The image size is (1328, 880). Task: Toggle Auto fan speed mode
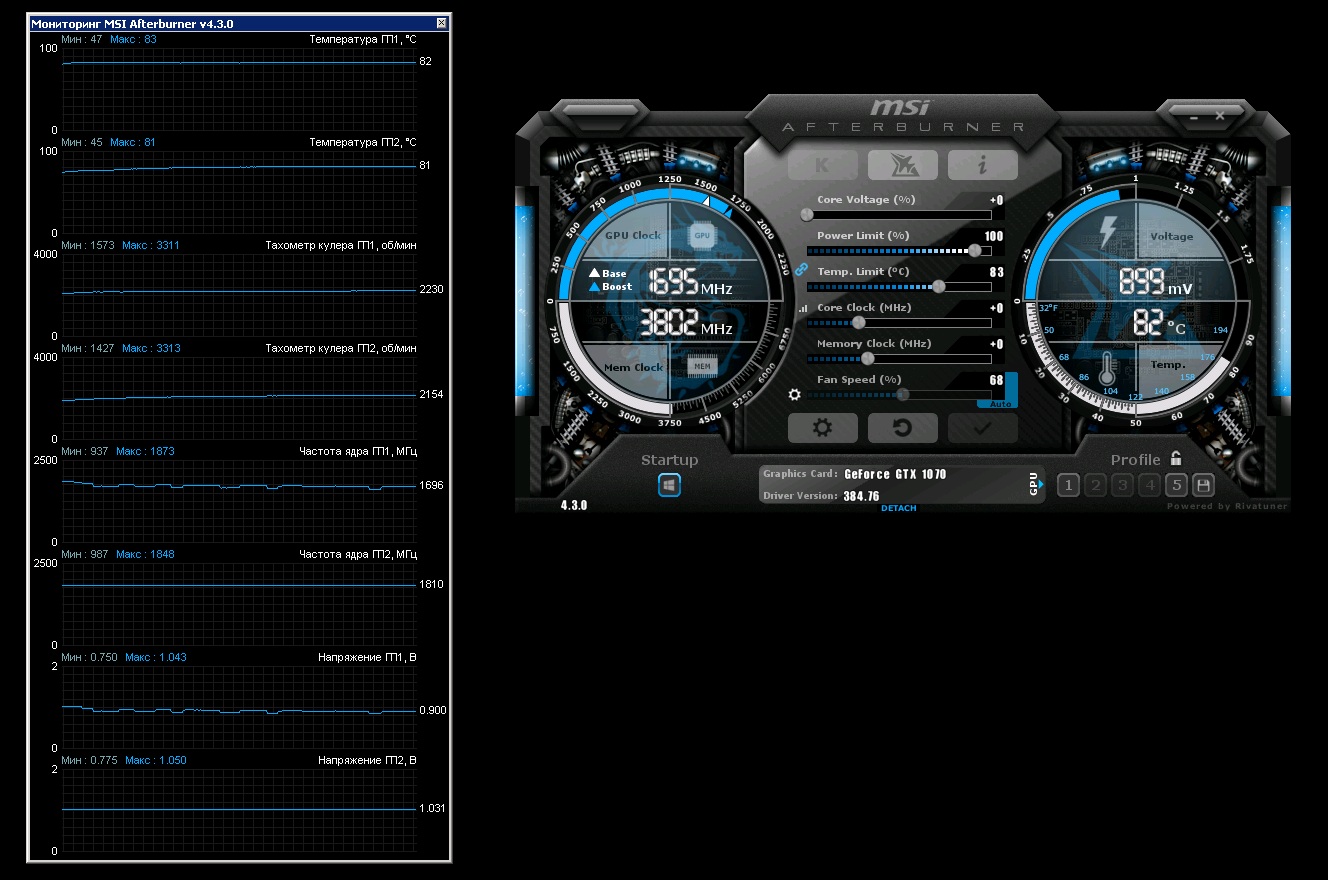[999, 404]
